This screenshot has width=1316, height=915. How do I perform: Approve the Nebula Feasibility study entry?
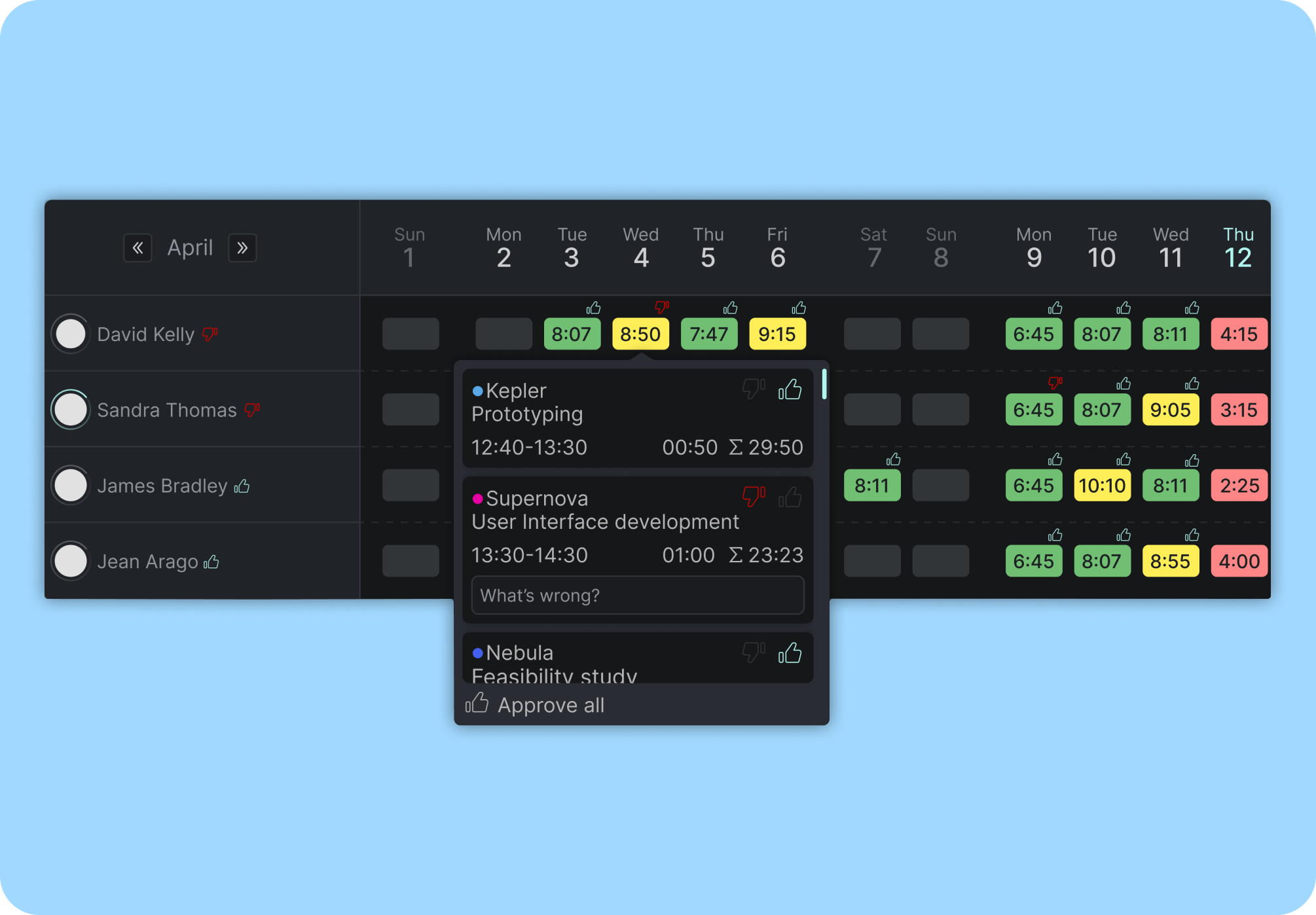click(x=790, y=653)
